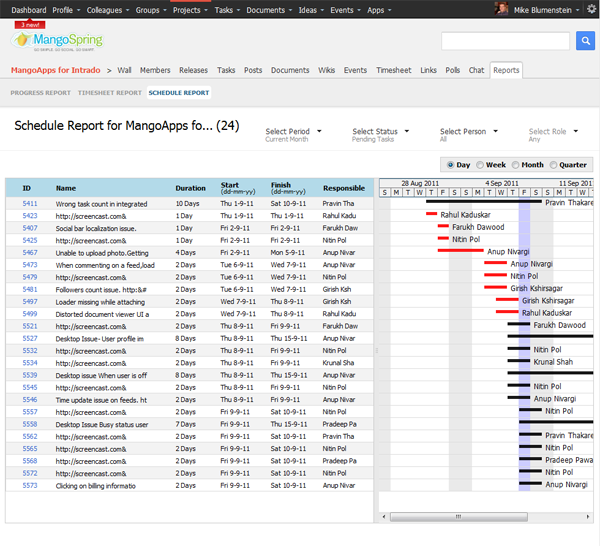Switch to the Members tab
The width and height of the screenshot is (600, 546).
[x=155, y=70]
